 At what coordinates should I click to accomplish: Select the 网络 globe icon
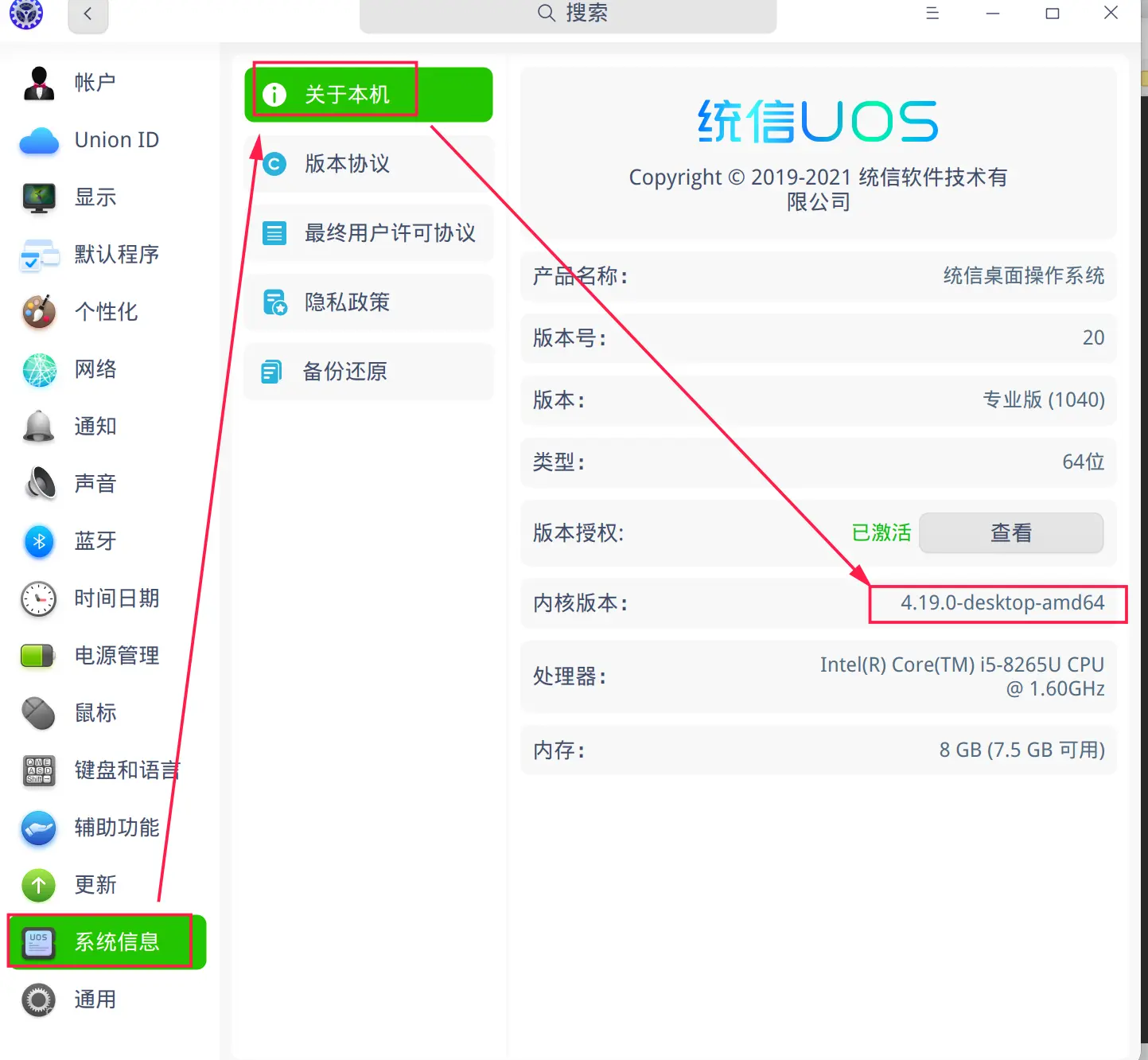tap(39, 370)
